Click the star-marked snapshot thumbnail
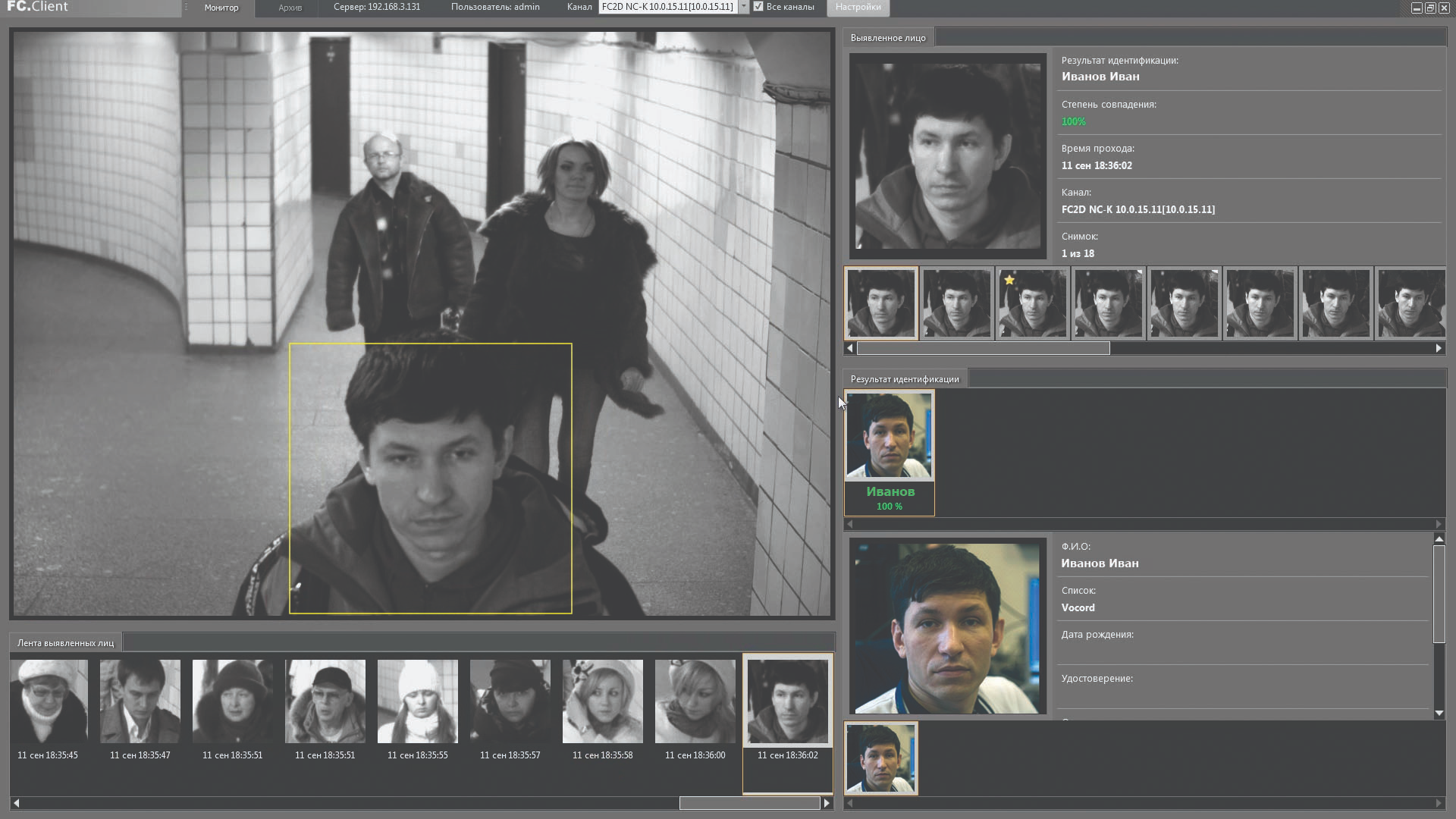This screenshot has height=819, width=1456. (1032, 303)
